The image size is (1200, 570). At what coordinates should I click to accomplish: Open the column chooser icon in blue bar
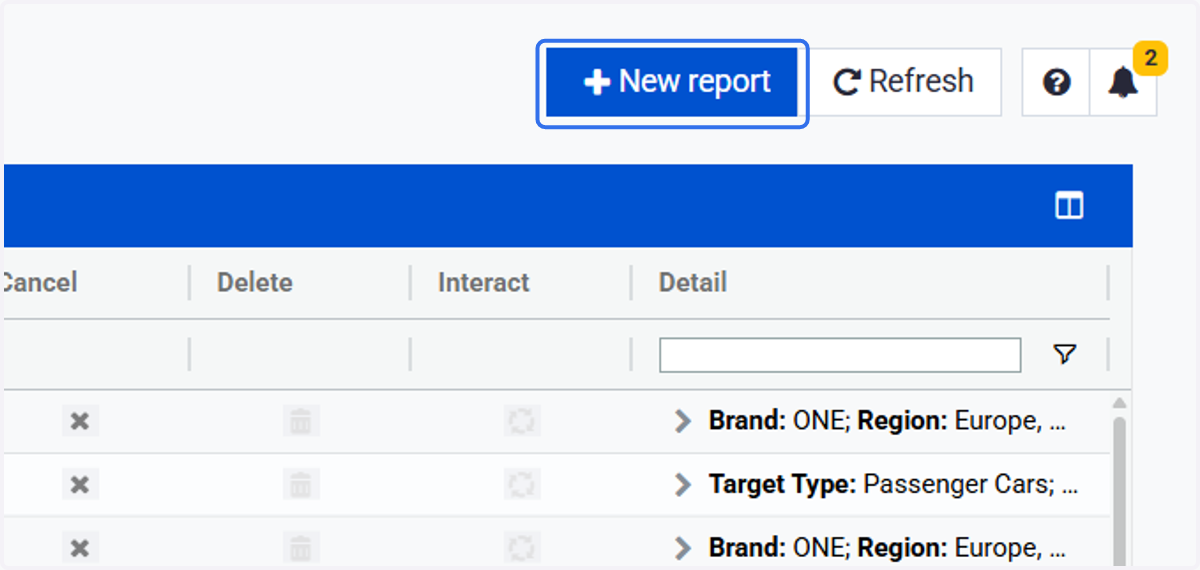[1069, 206]
